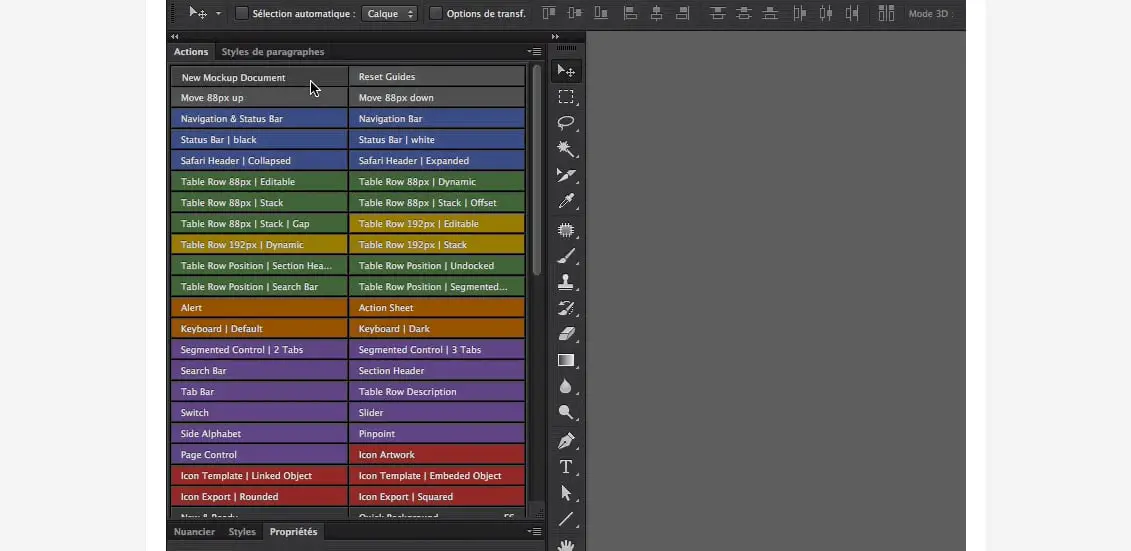
Task: Select the Crop tool
Action: 566,175
